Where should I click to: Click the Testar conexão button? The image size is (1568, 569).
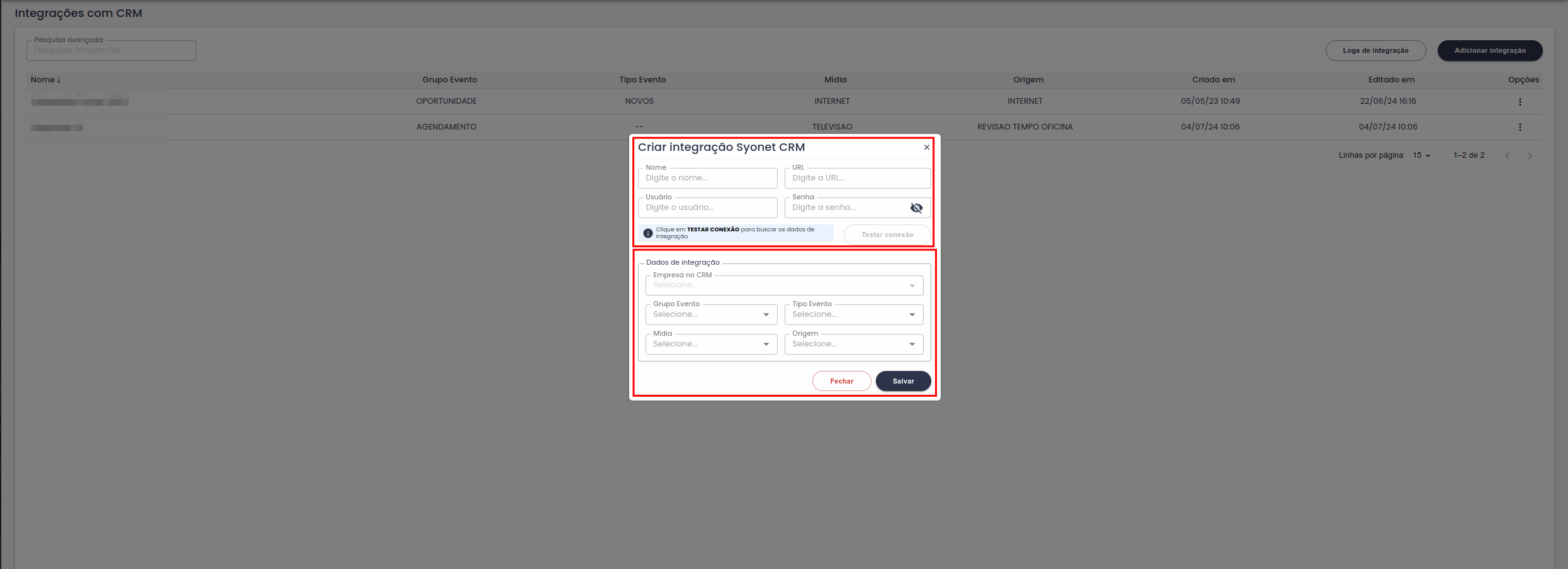(887, 235)
